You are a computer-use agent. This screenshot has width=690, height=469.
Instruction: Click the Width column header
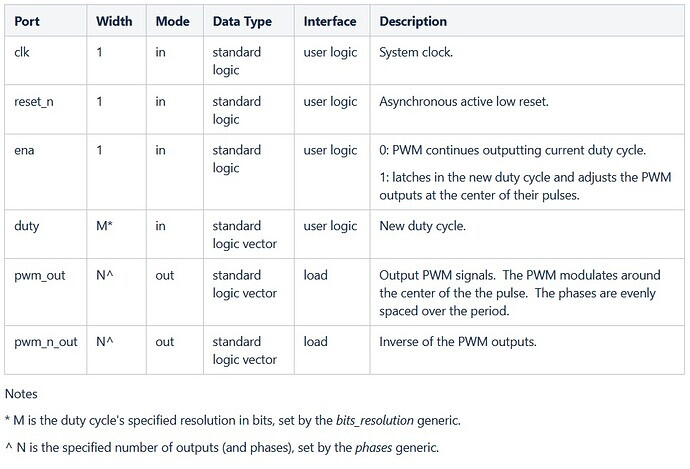[113, 20]
